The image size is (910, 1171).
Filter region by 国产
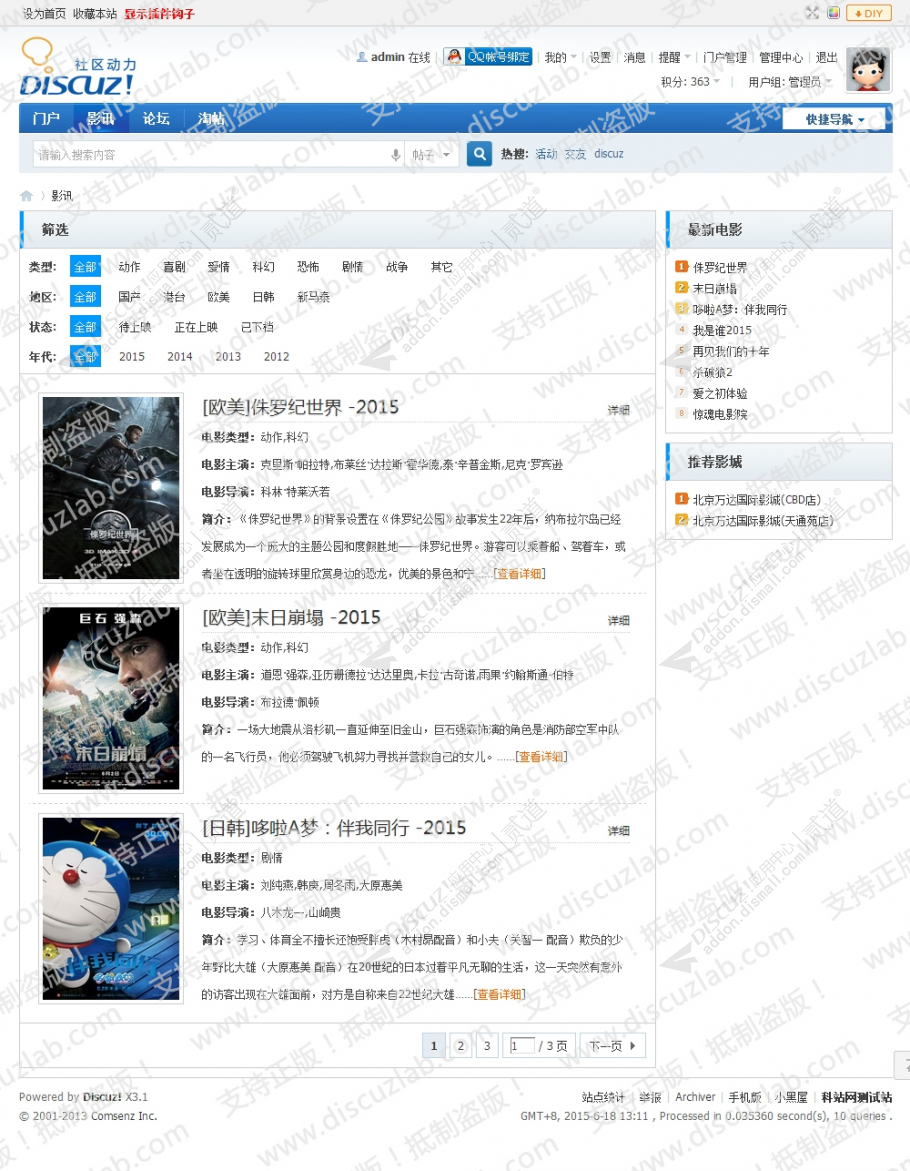pyautogui.click(x=129, y=296)
